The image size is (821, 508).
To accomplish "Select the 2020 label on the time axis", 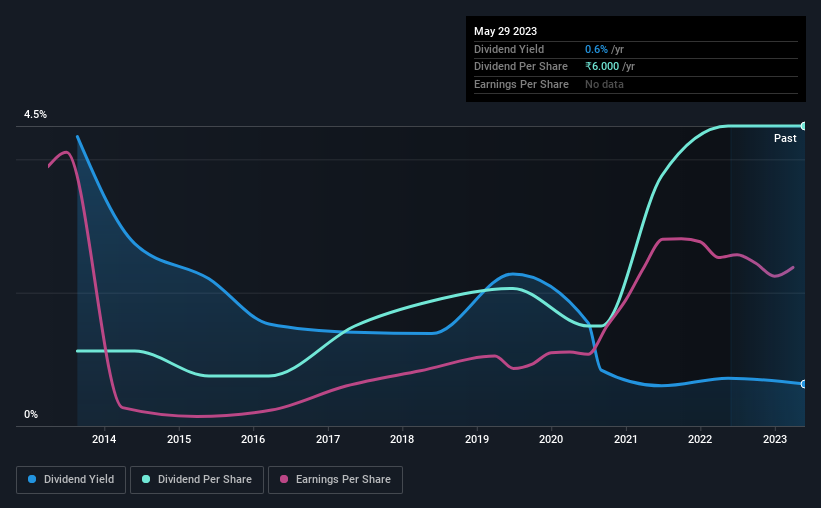I will (x=551, y=439).
